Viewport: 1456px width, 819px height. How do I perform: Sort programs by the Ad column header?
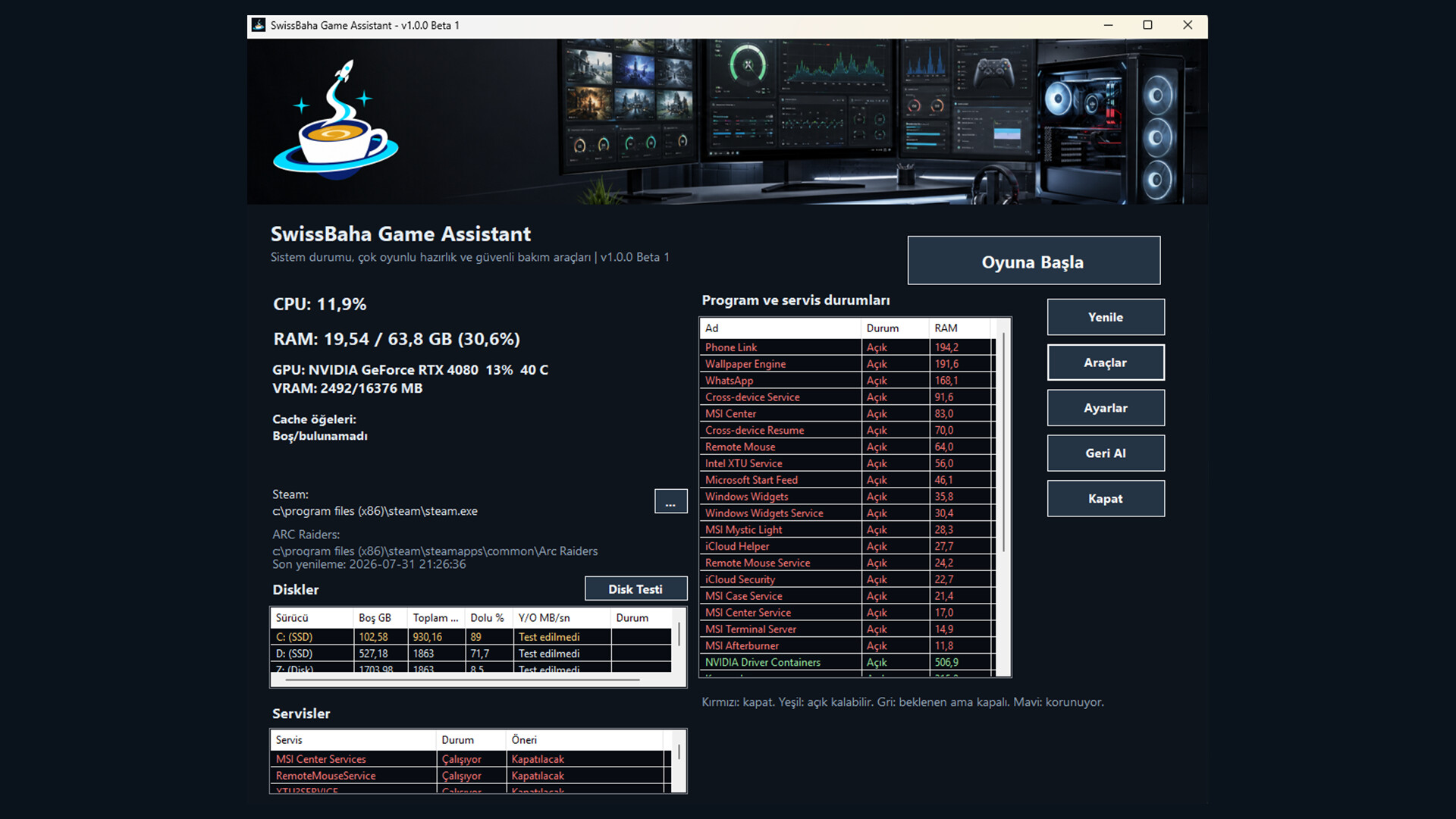pos(780,328)
